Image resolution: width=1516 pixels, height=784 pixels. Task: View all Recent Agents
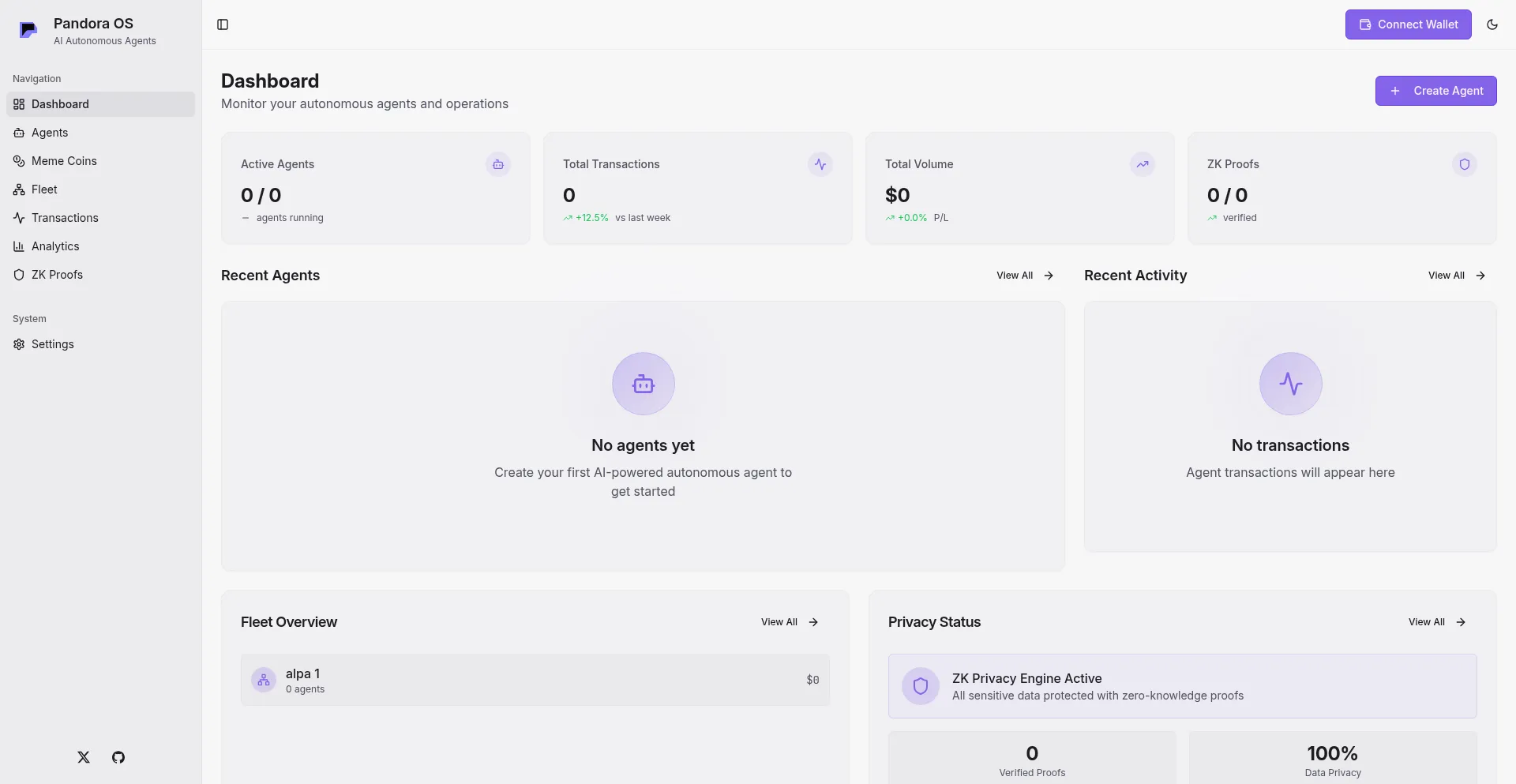click(1024, 276)
